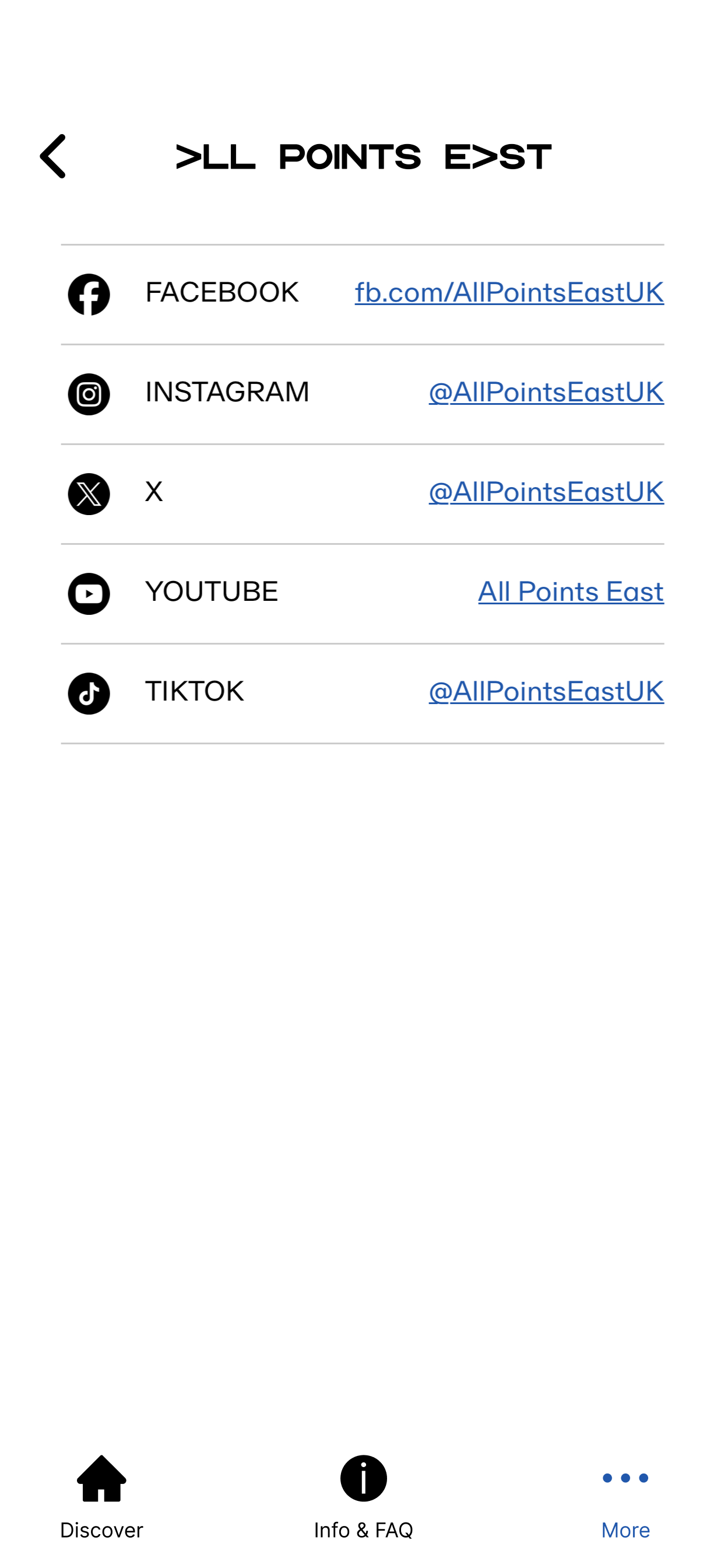Image resolution: width=724 pixels, height=1568 pixels.
Task: Click the YouTube logo icon
Action: point(89,594)
